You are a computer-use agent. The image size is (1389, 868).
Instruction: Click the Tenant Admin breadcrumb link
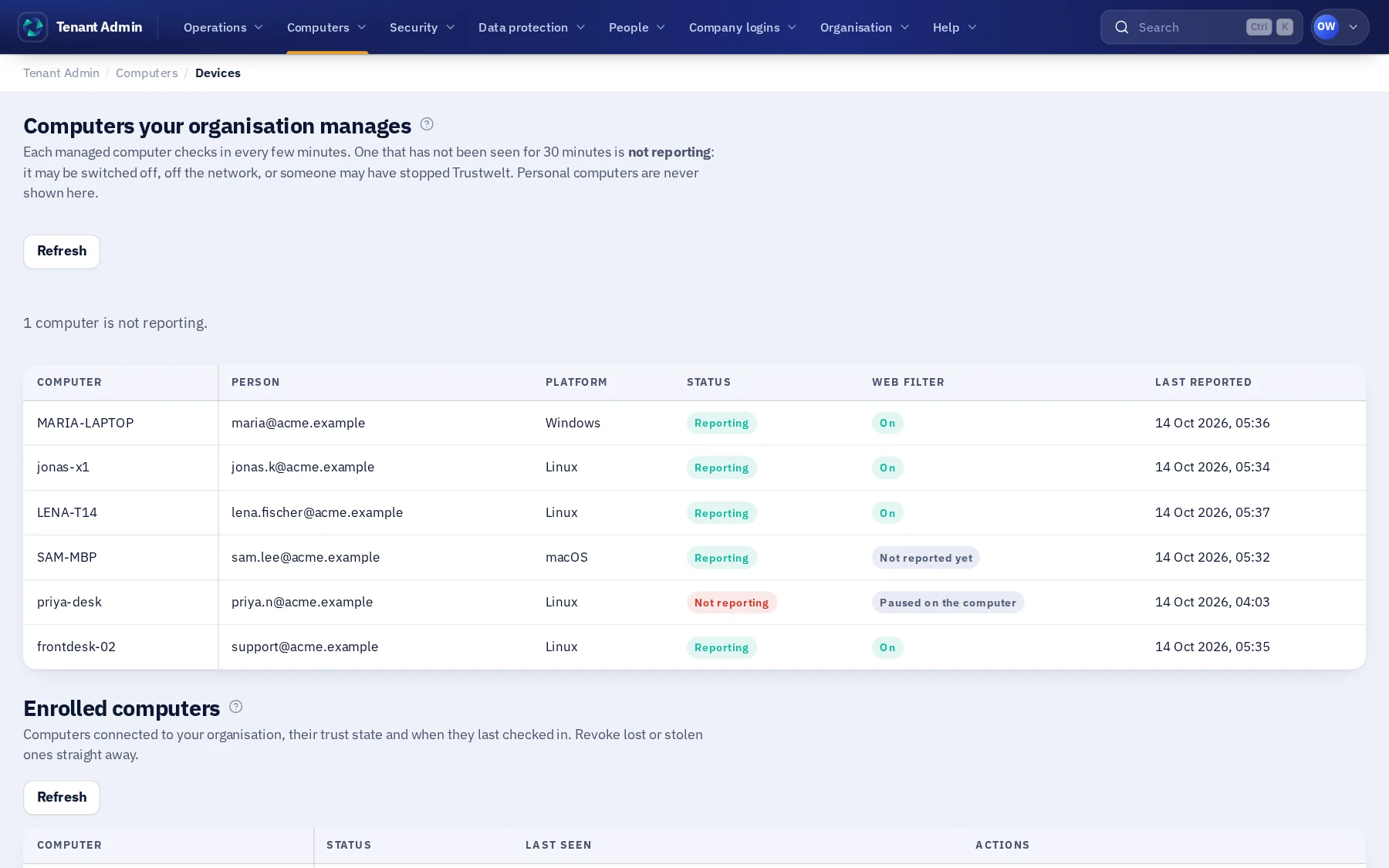click(61, 73)
